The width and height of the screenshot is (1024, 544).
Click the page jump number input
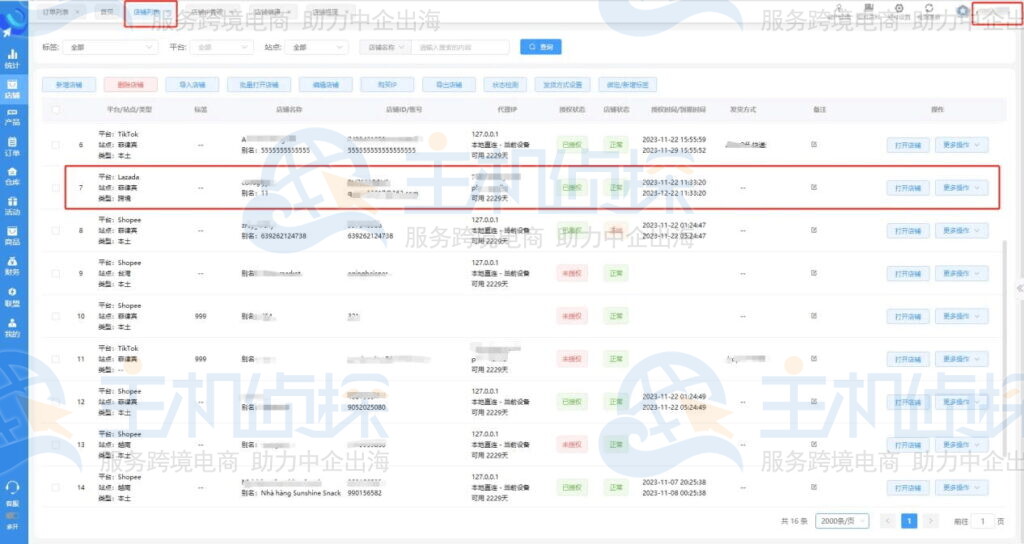982,521
